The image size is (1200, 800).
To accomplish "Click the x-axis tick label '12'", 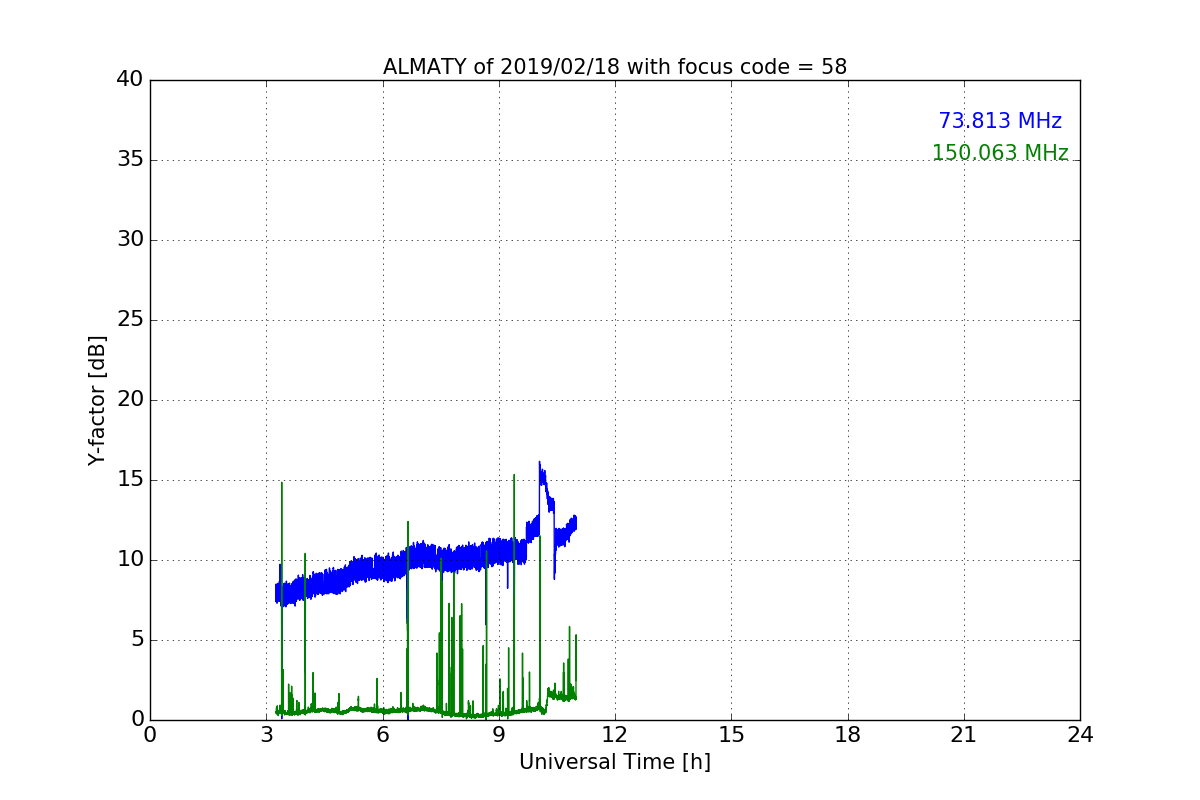I will click(615, 735).
